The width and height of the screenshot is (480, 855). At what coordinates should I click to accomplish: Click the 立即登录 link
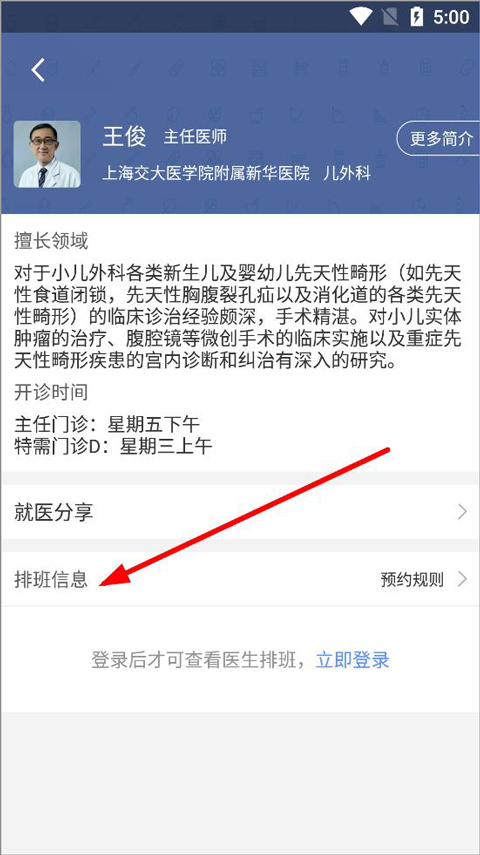point(352,660)
